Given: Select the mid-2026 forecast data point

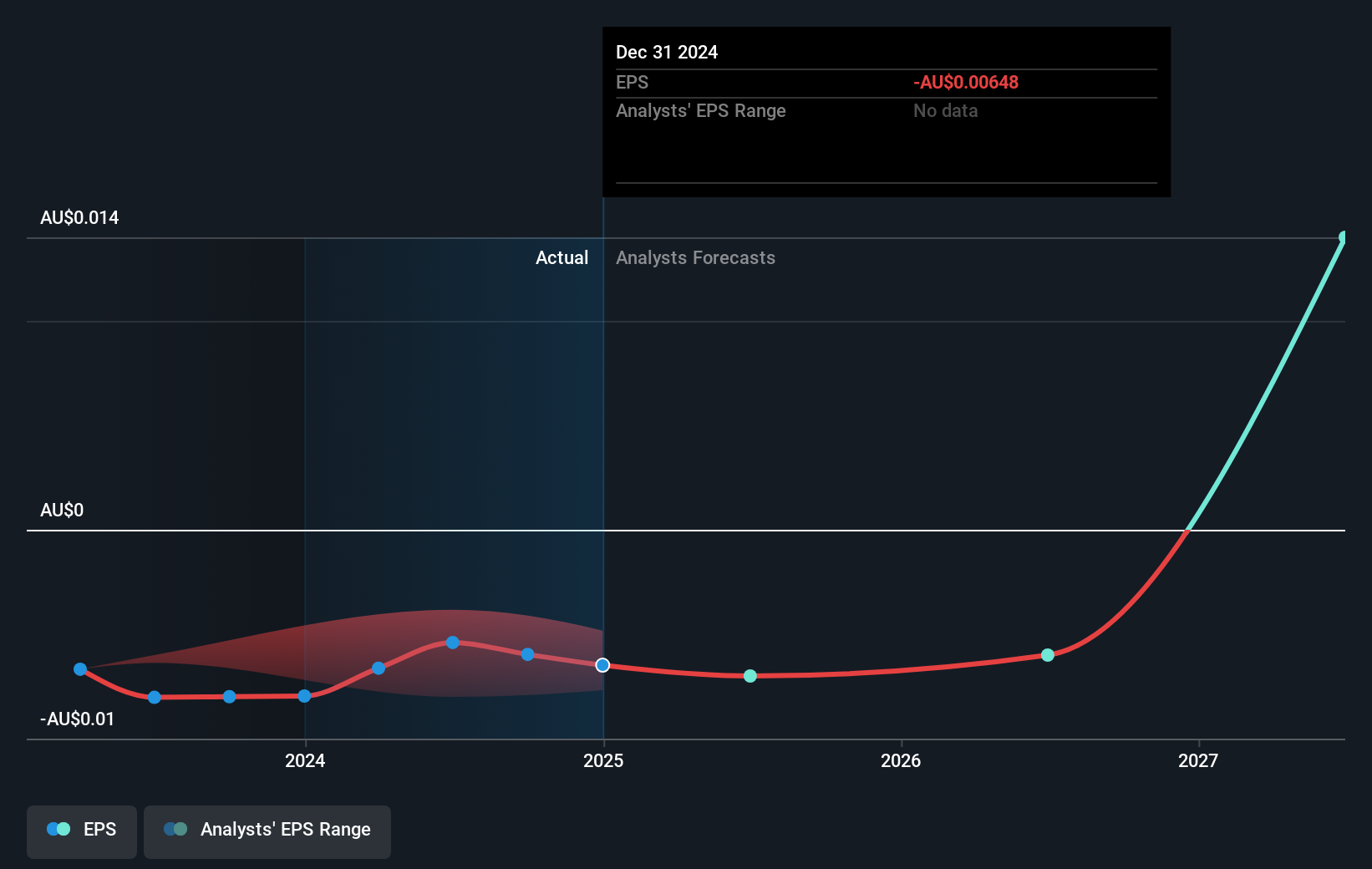Looking at the screenshot, I should pyautogui.click(x=1048, y=655).
